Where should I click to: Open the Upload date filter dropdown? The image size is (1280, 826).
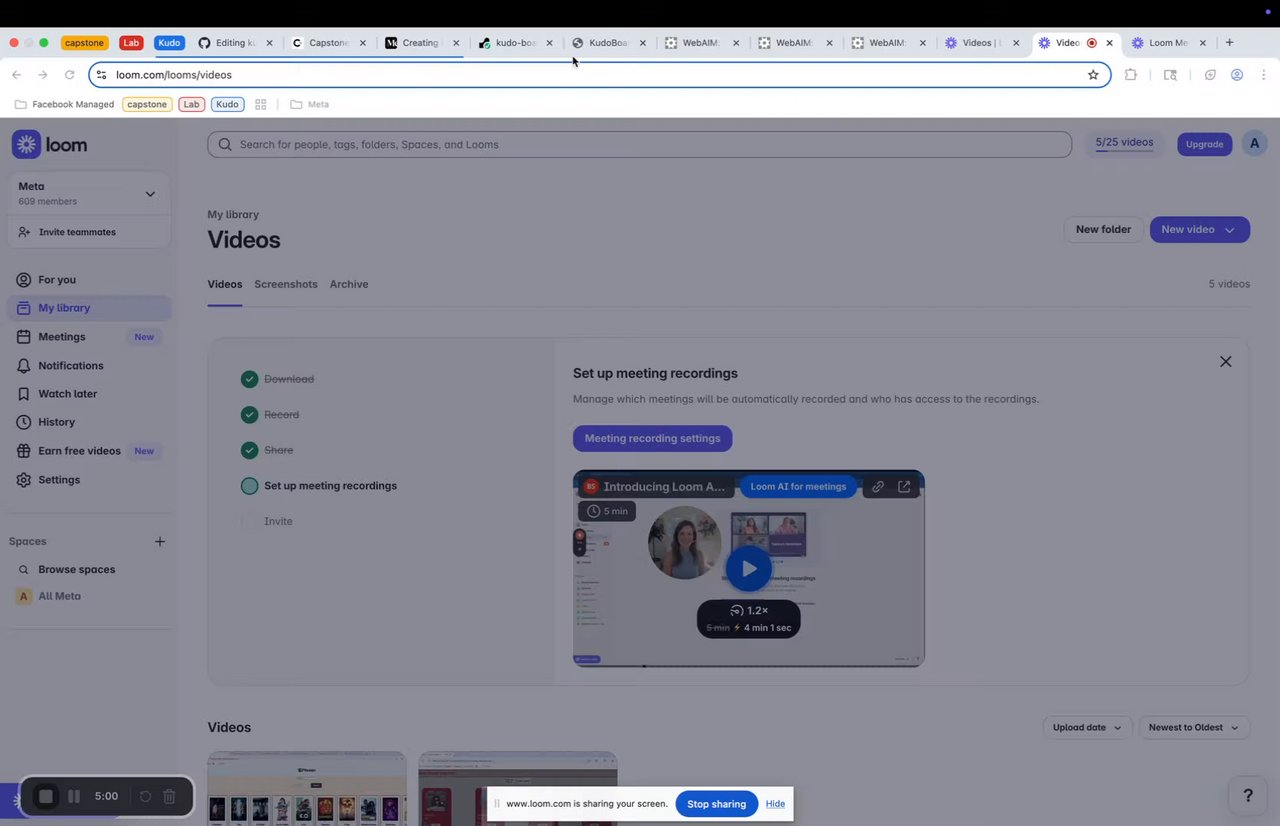coord(1087,727)
